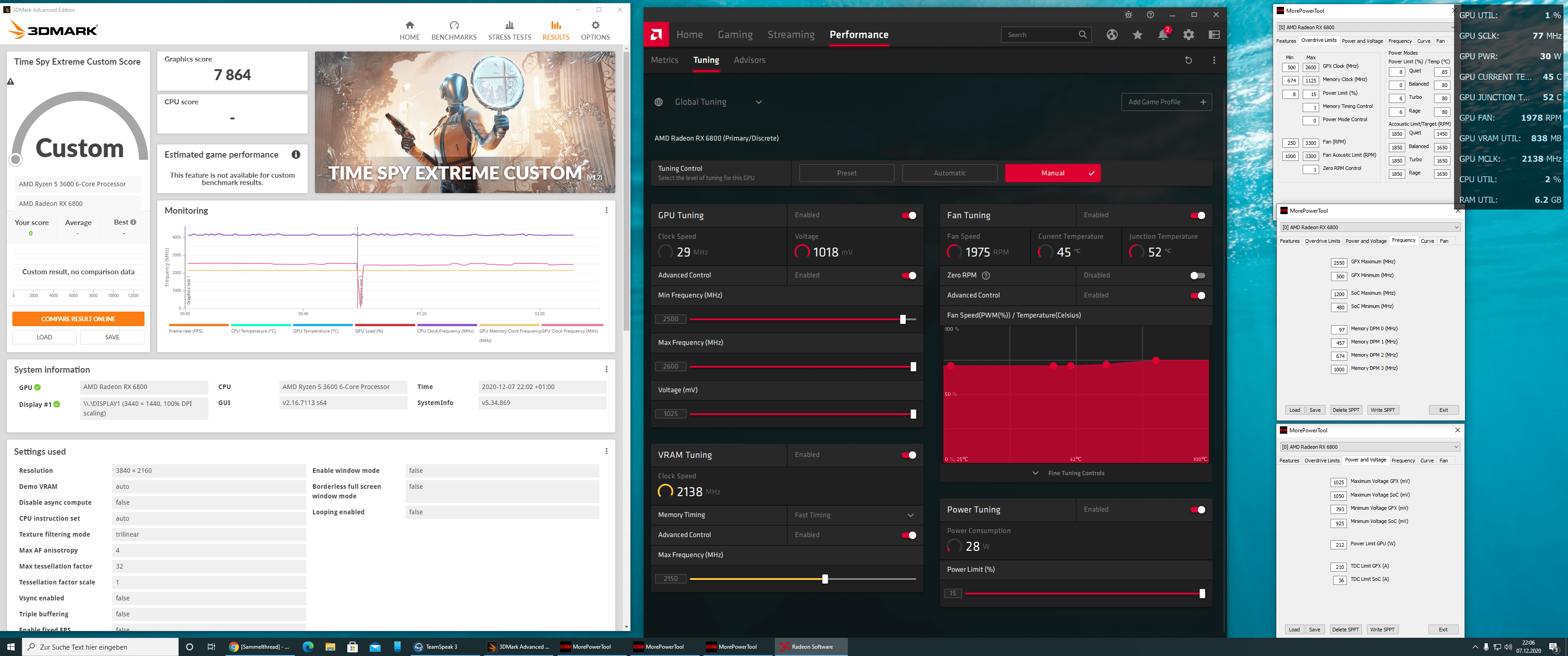
Task: Toggle VRAM Advanced Control switch
Action: pos(909,536)
